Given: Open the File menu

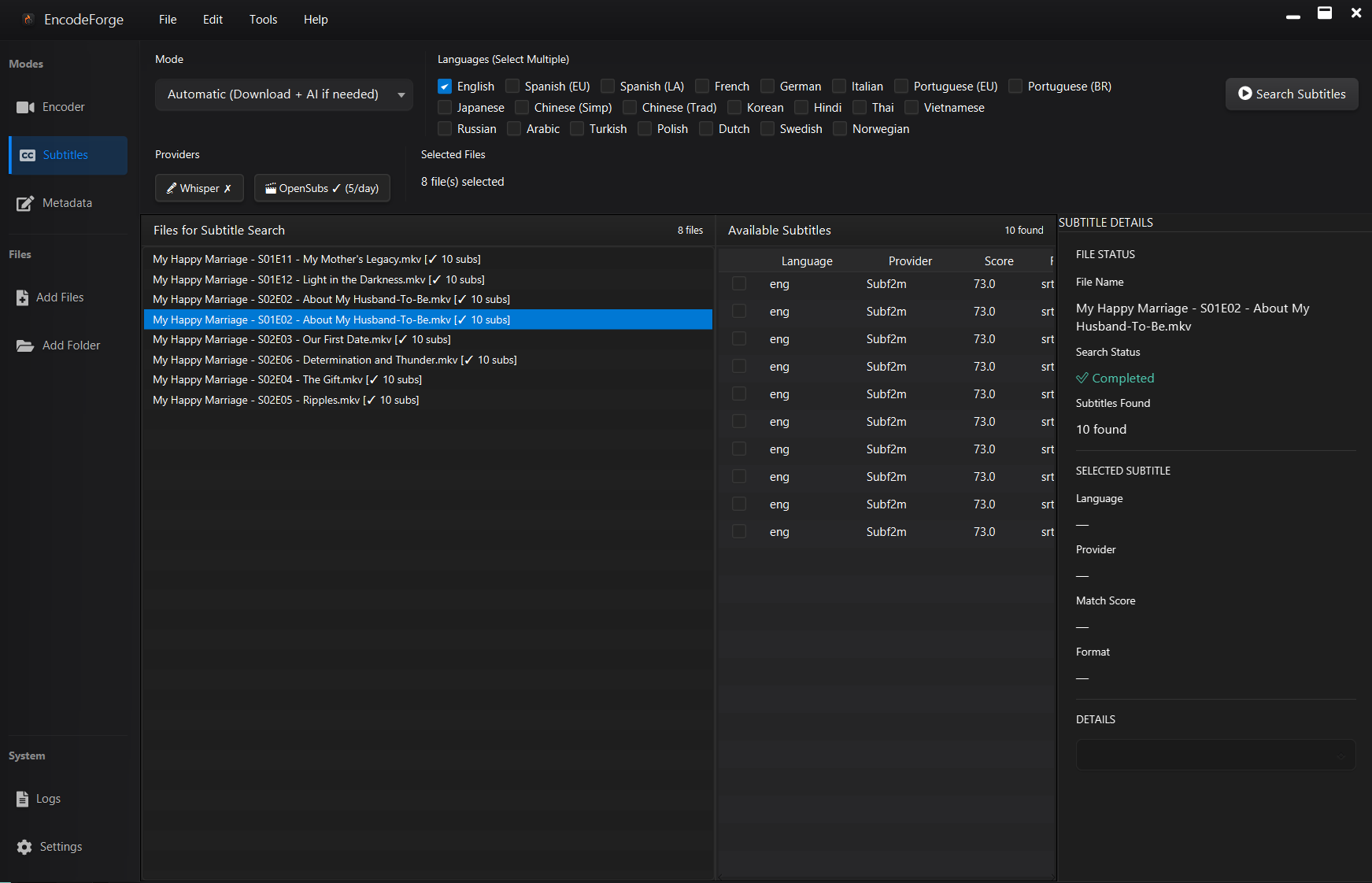Looking at the screenshot, I should (x=168, y=20).
